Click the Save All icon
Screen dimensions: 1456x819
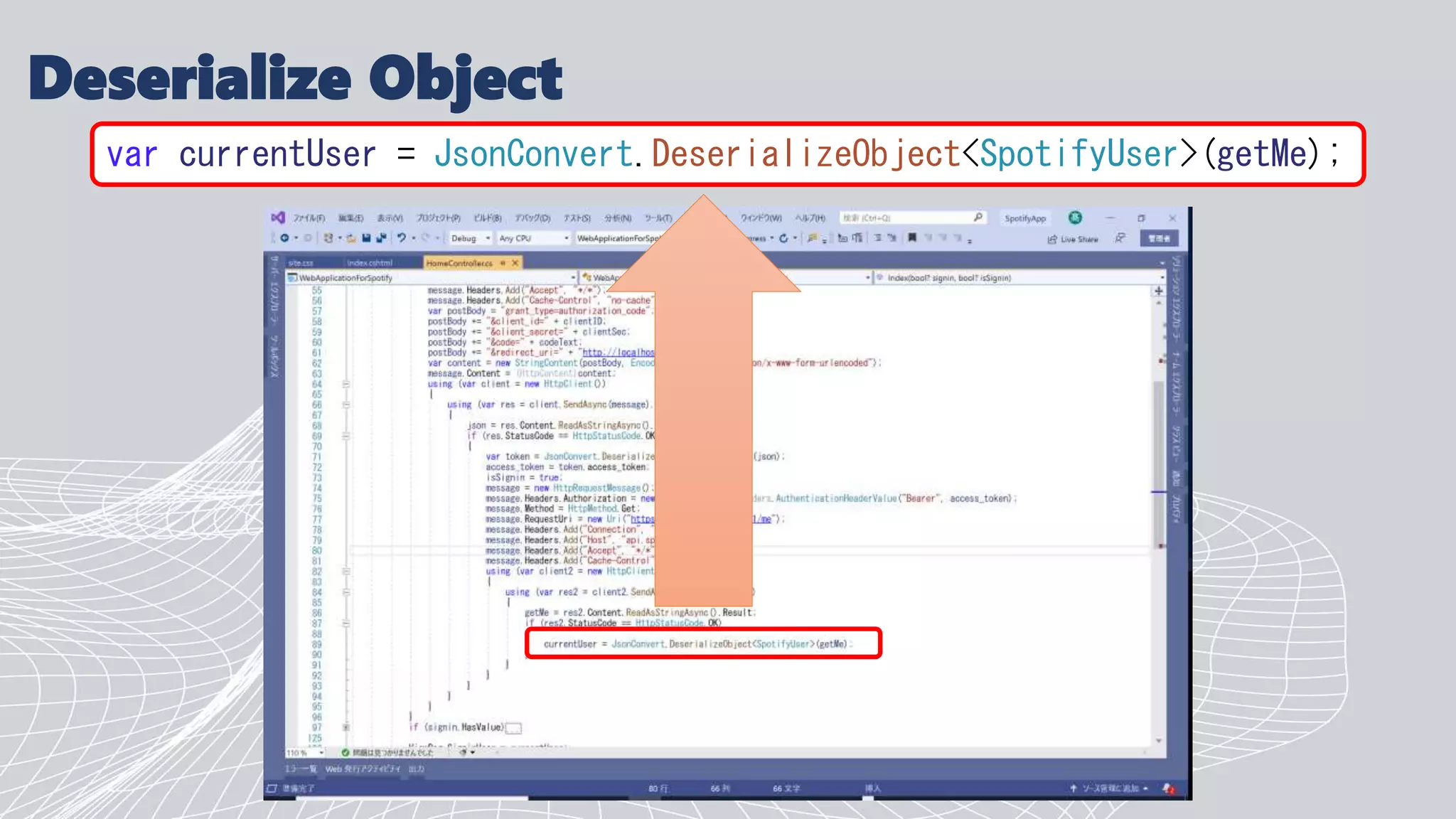click(382, 238)
